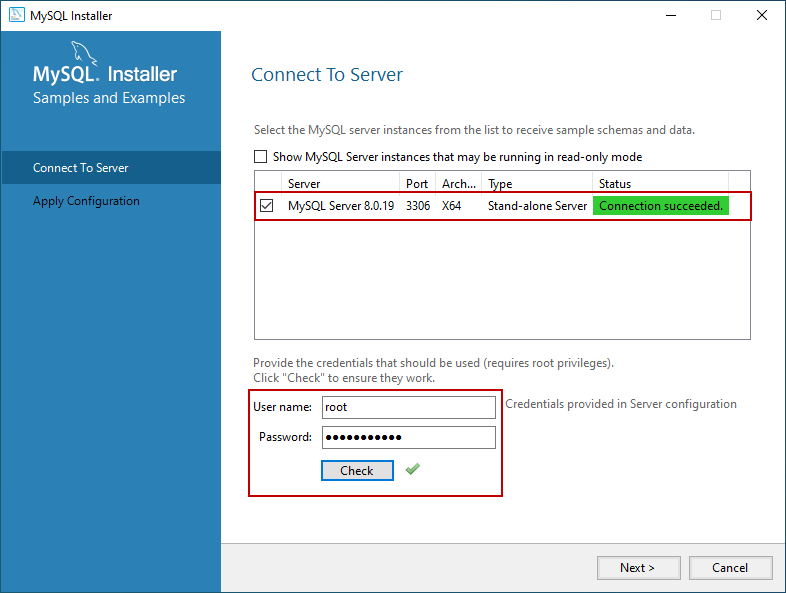Click the Status column header
The height and width of the screenshot is (593, 786).
[x=670, y=184]
